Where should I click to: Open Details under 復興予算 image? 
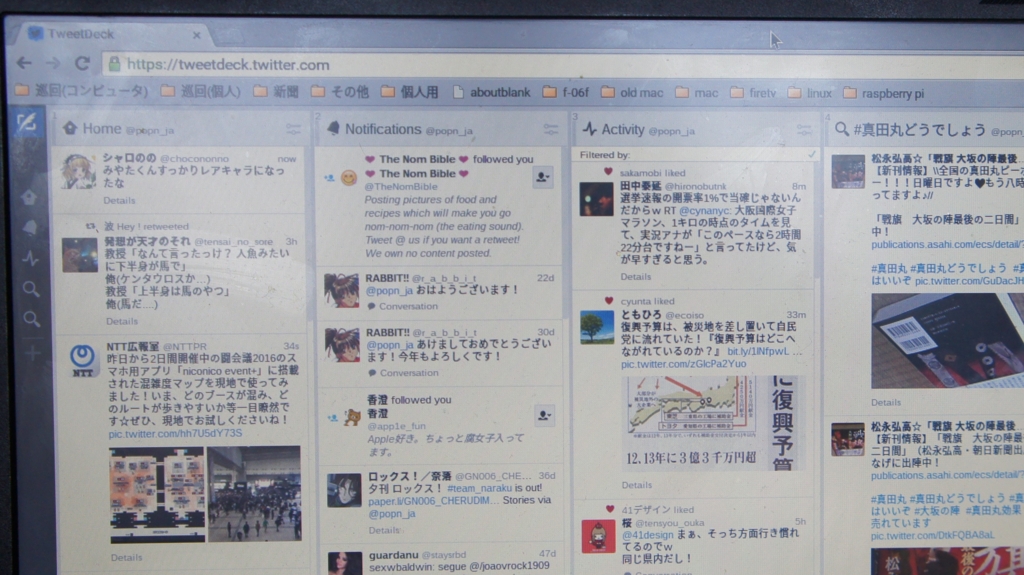pos(637,485)
